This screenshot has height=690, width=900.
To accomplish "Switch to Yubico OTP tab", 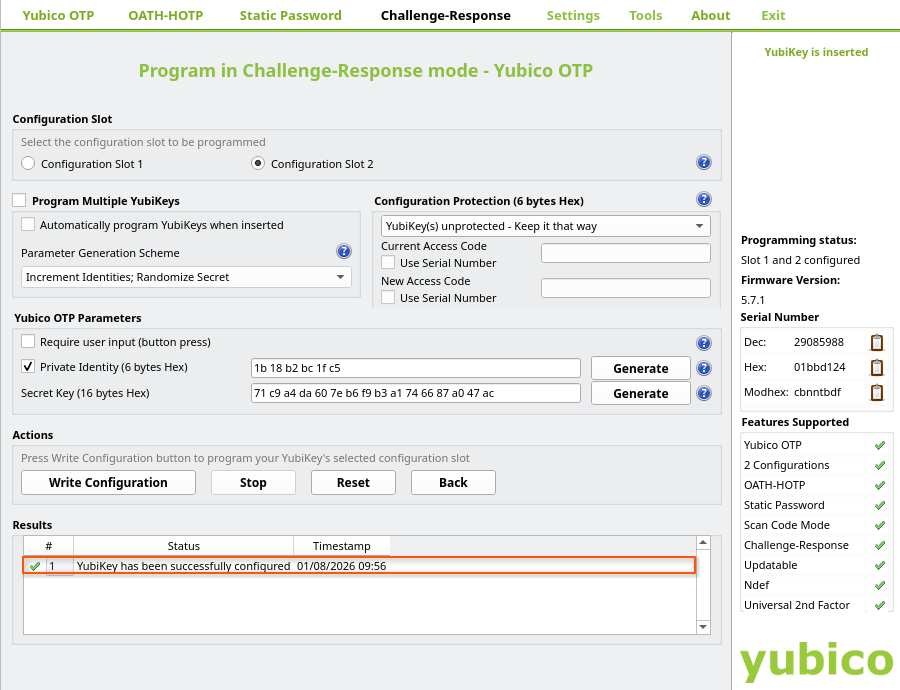I will point(58,15).
